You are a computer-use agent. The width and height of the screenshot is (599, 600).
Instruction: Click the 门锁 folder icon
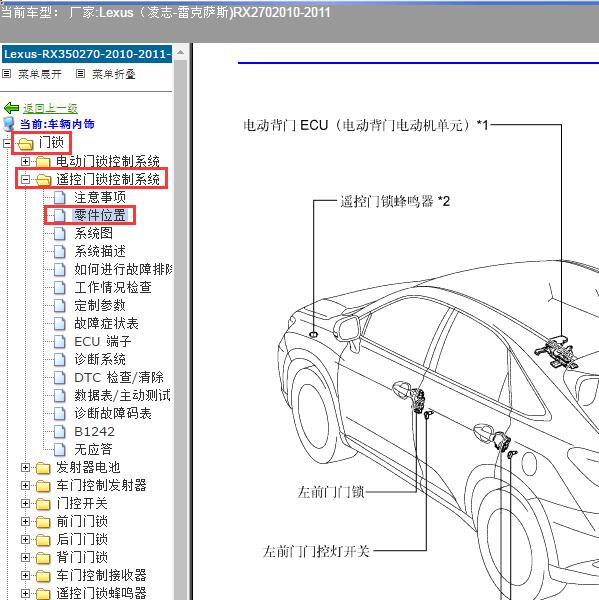point(26,144)
